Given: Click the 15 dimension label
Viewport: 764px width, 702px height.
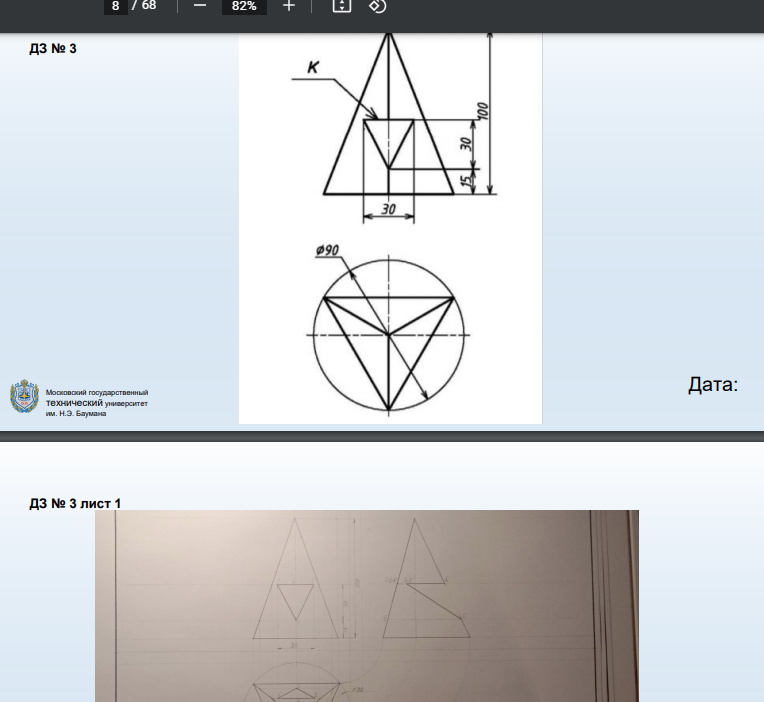Looking at the screenshot, I should pos(466,181).
